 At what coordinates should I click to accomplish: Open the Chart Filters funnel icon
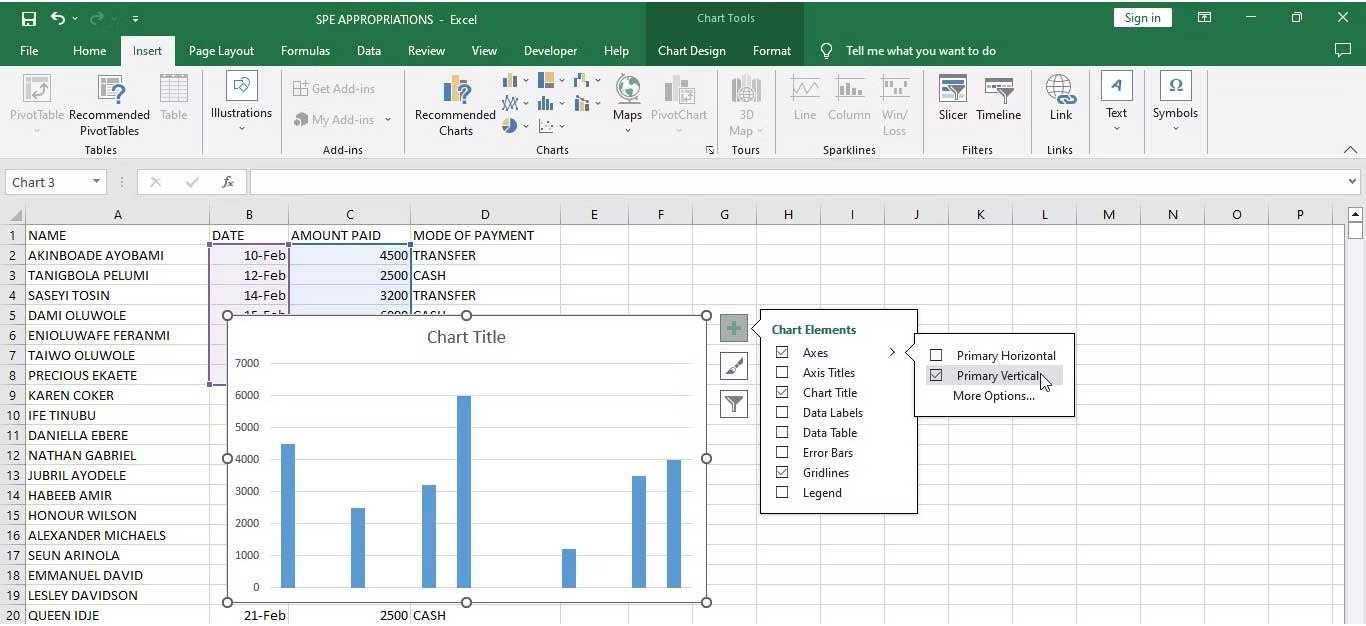click(735, 404)
